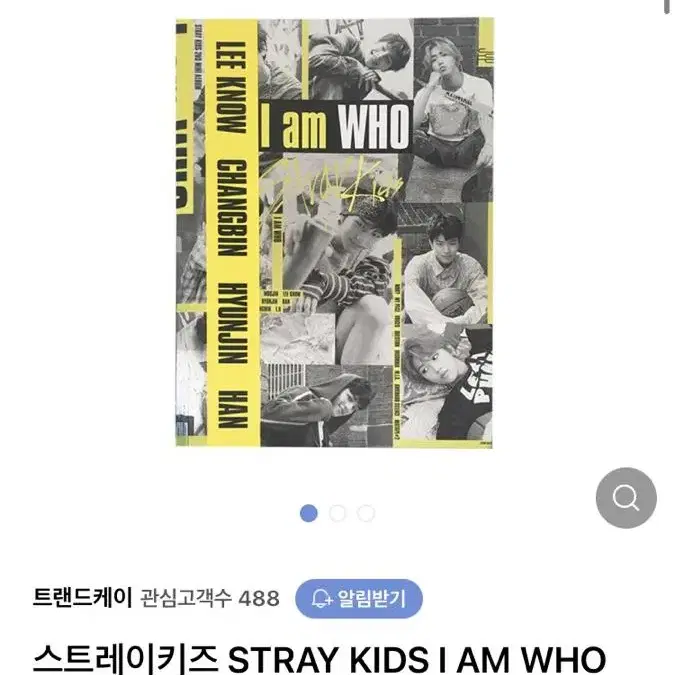The height and width of the screenshot is (675, 675).
Task: Open the 트랜드케이 seller store link
Action: tap(83, 598)
